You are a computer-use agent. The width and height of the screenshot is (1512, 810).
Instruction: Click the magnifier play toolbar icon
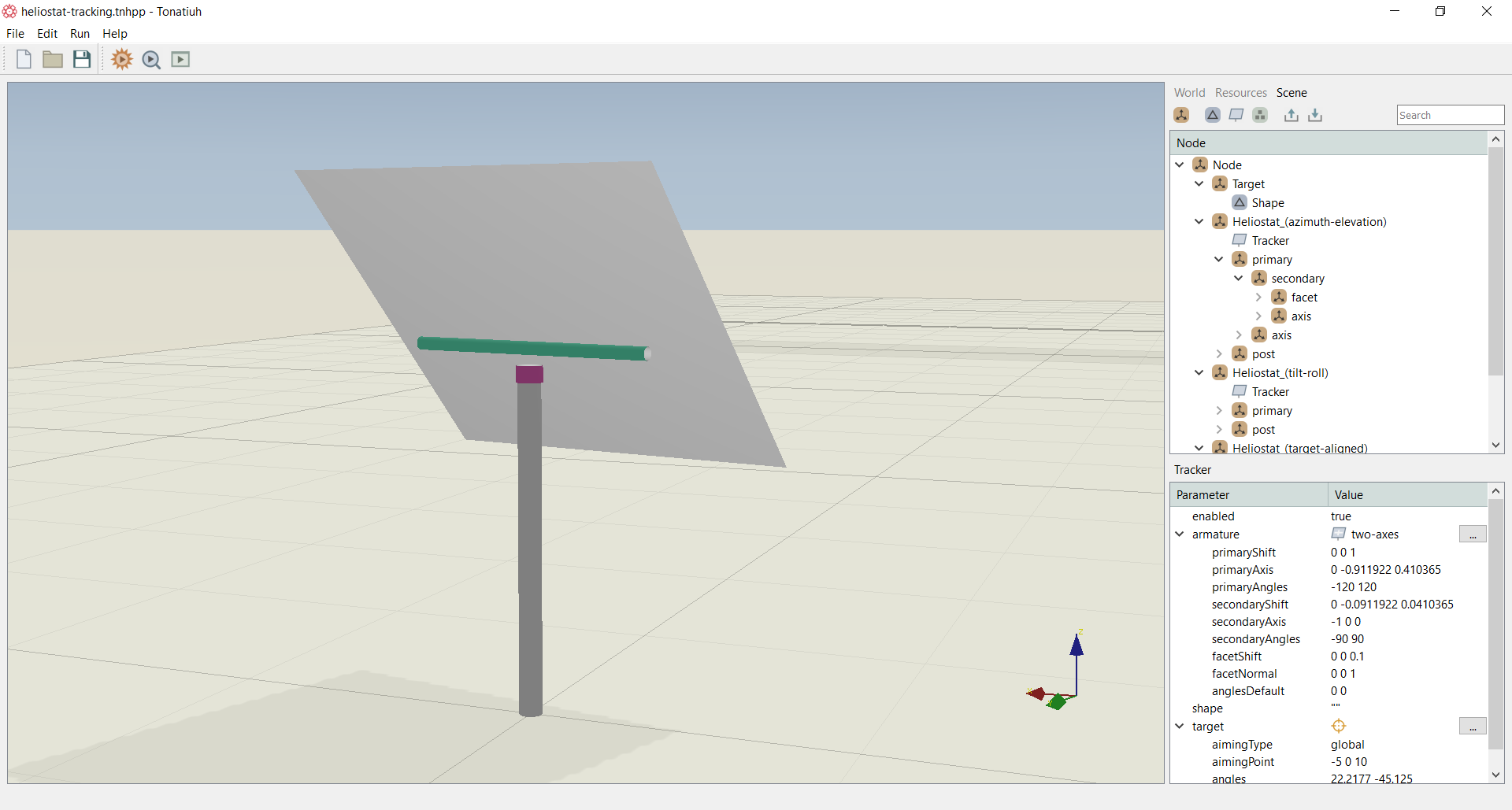pos(151,60)
